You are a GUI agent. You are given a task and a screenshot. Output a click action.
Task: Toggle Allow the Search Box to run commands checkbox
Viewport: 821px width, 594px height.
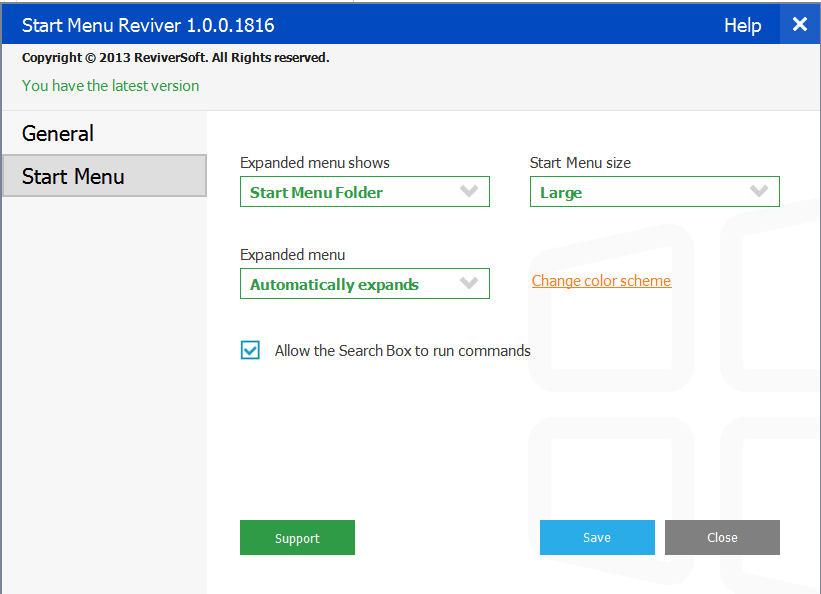click(250, 350)
